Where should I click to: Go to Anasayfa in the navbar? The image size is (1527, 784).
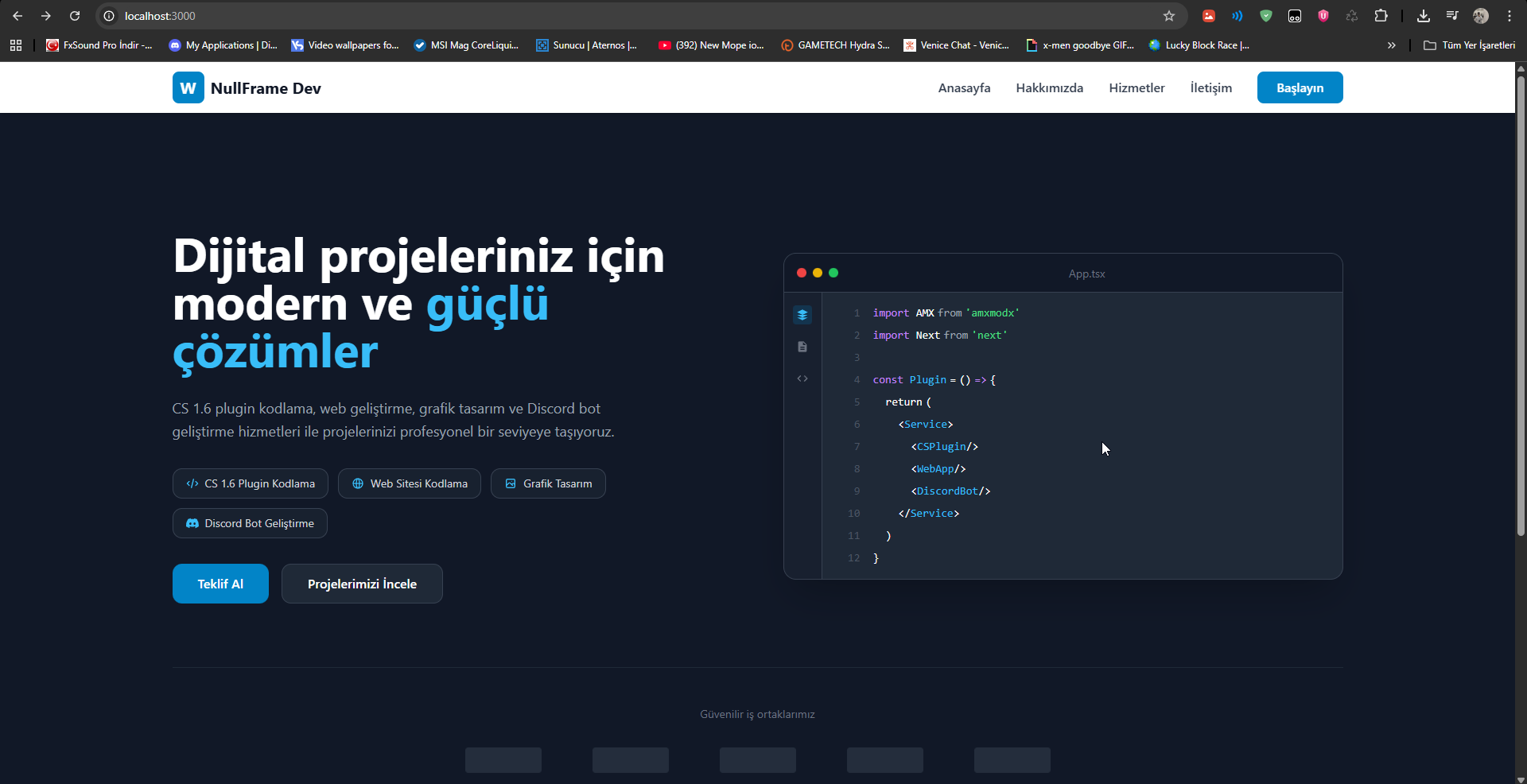point(964,87)
